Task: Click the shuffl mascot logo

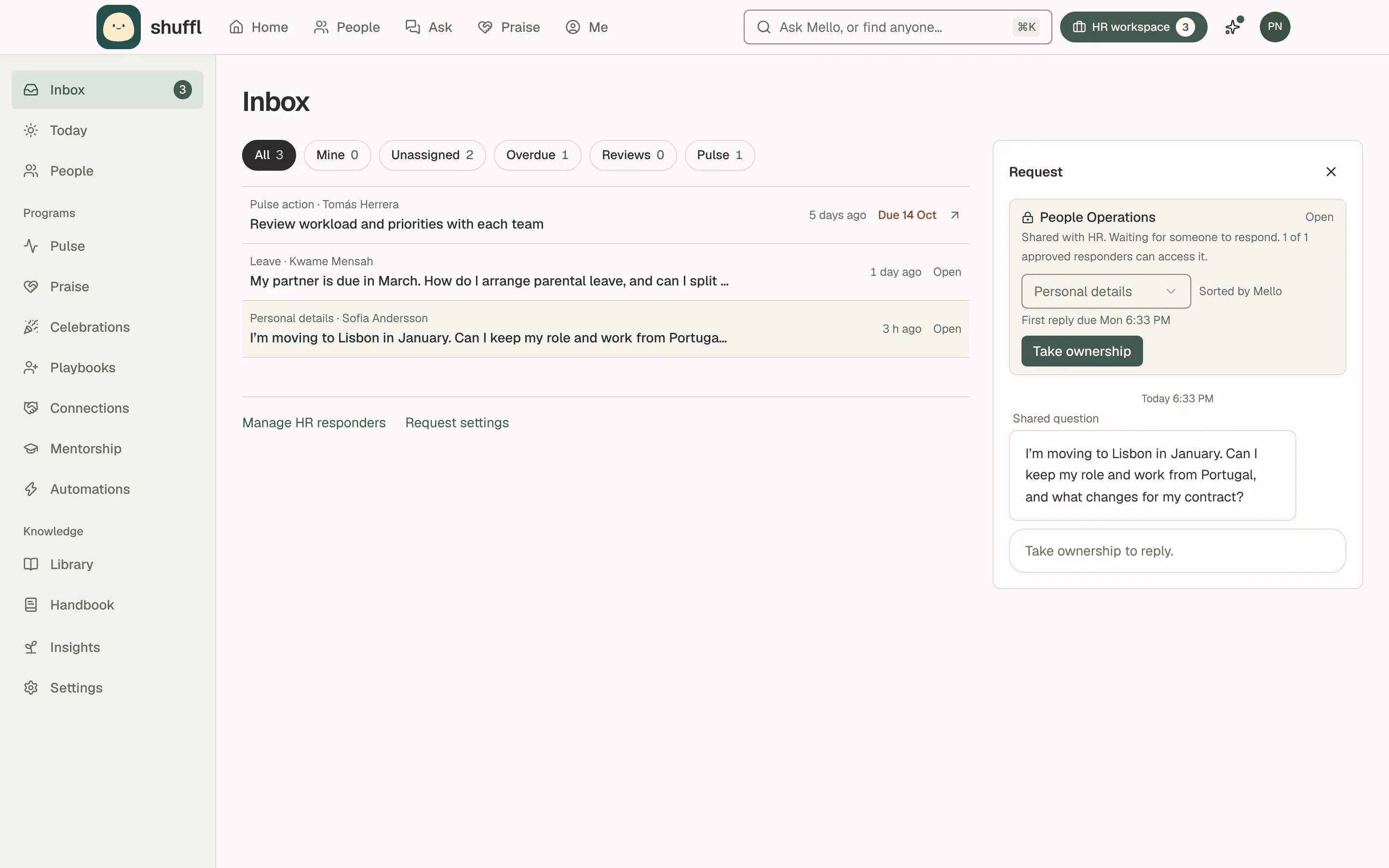Action: coord(118,27)
